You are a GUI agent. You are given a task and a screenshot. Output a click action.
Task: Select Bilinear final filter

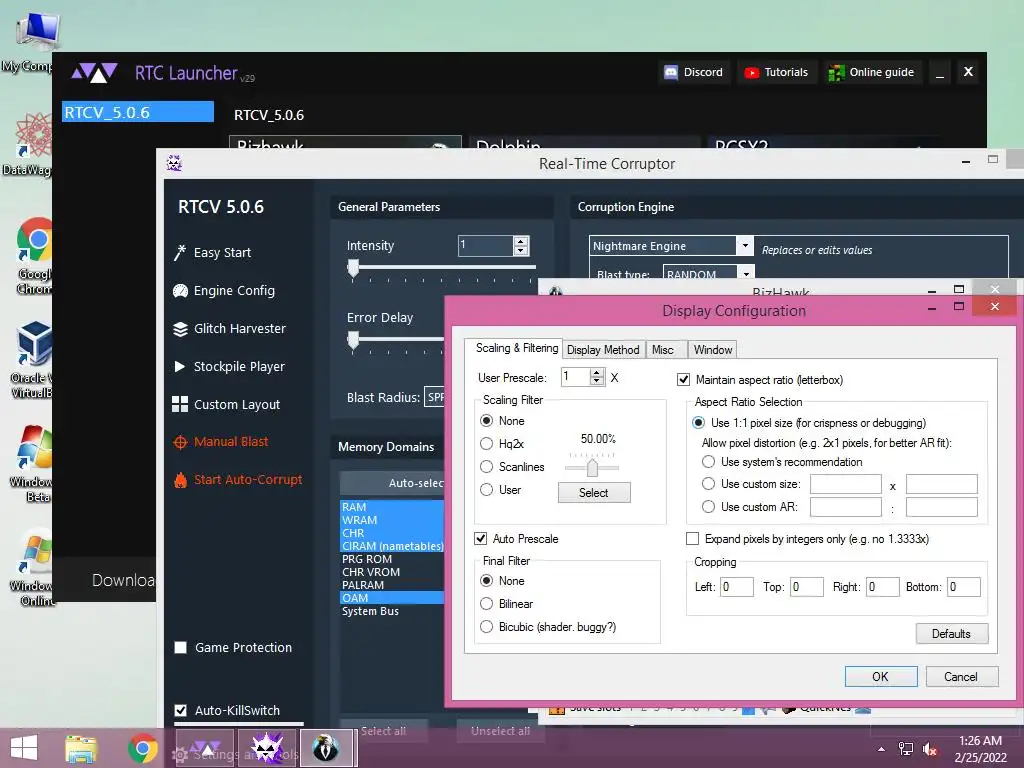(487, 604)
